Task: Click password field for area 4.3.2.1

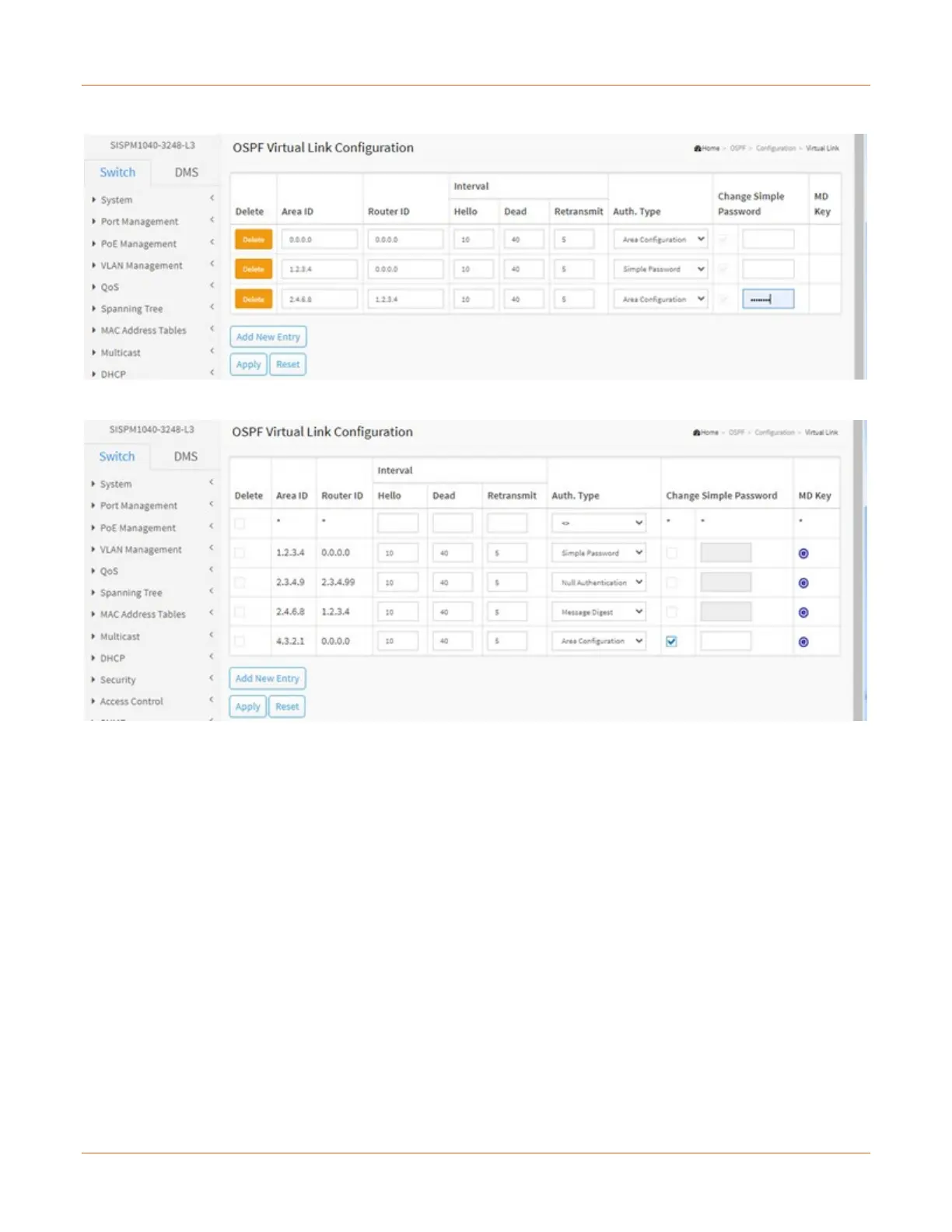Action: click(726, 641)
